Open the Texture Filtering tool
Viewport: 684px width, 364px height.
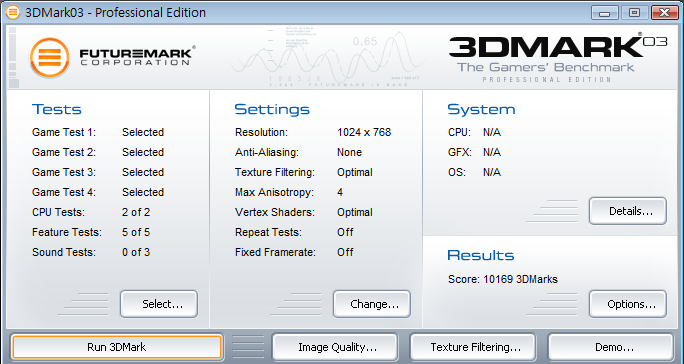click(x=473, y=347)
